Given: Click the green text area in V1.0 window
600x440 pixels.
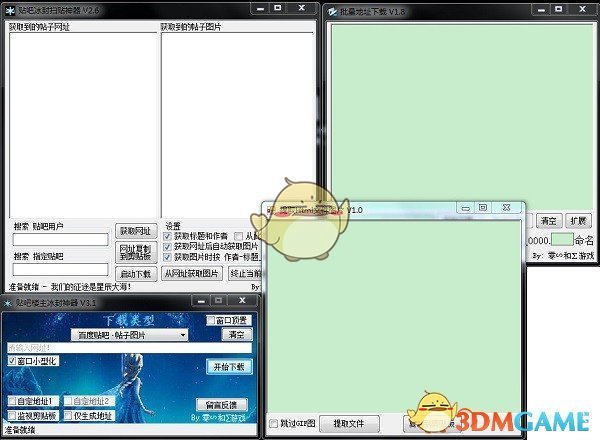Looking at the screenshot, I should pyautogui.click(x=393, y=317).
